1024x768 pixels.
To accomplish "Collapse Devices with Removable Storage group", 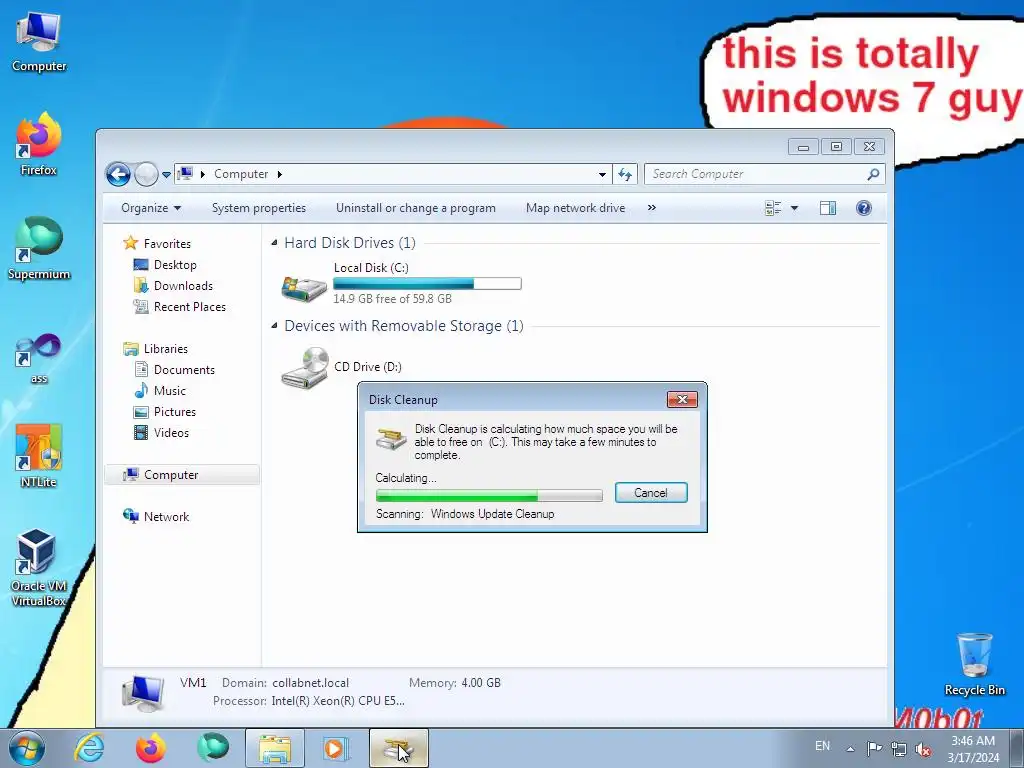I will point(274,326).
